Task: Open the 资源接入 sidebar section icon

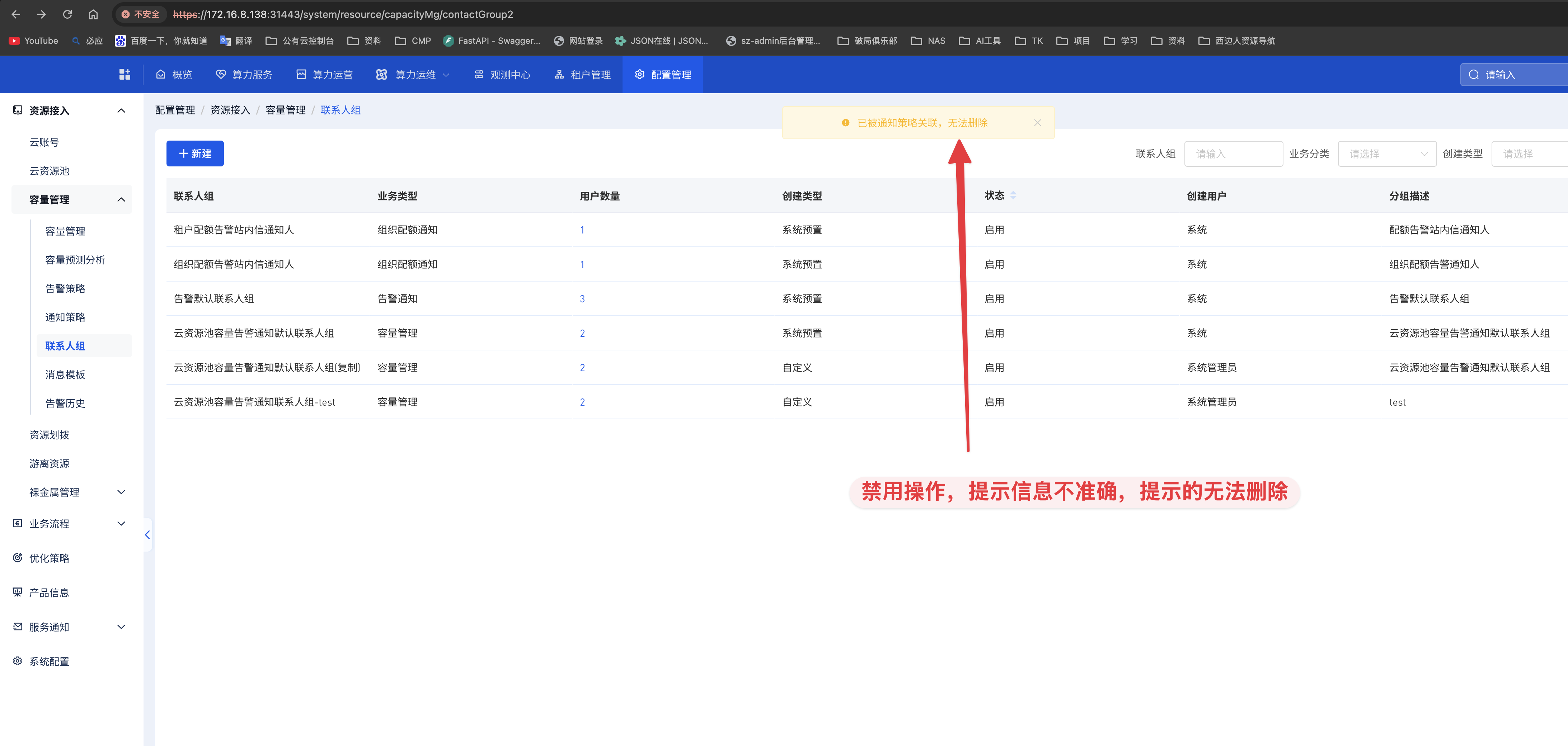Action: pyautogui.click(x=17, y=110)
